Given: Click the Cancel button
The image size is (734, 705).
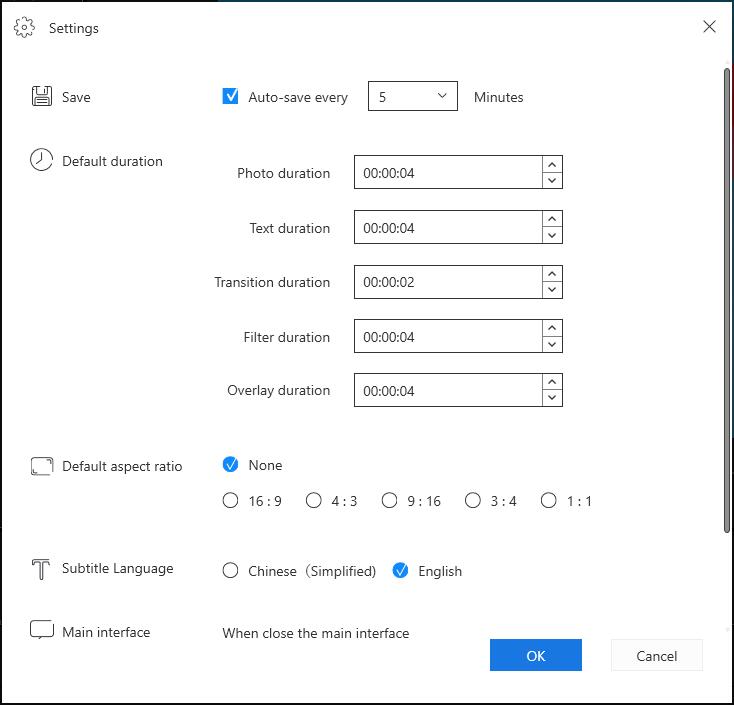Looking at the screenshot, I should [657, 655].
